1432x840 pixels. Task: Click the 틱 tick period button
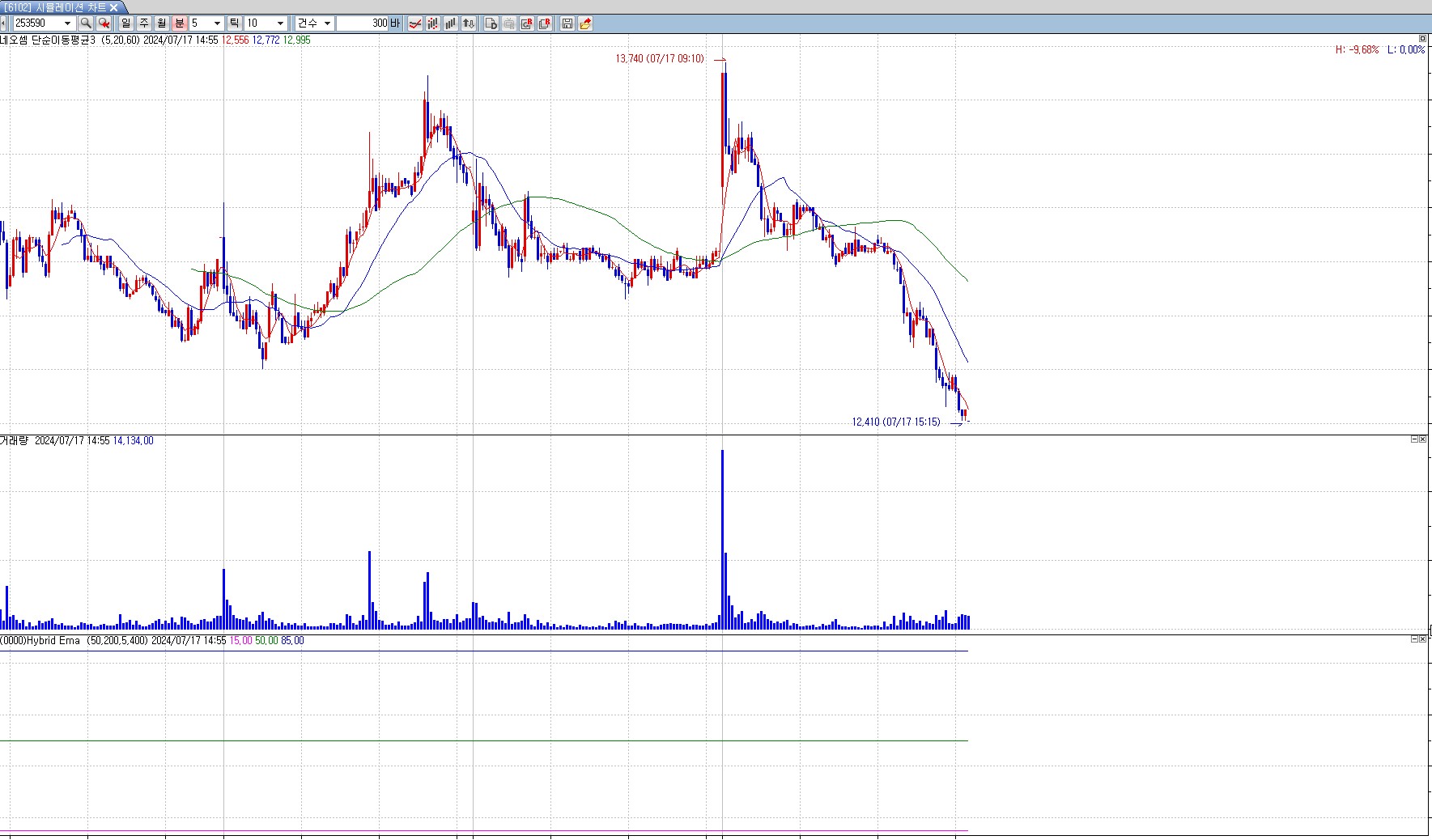234,23
